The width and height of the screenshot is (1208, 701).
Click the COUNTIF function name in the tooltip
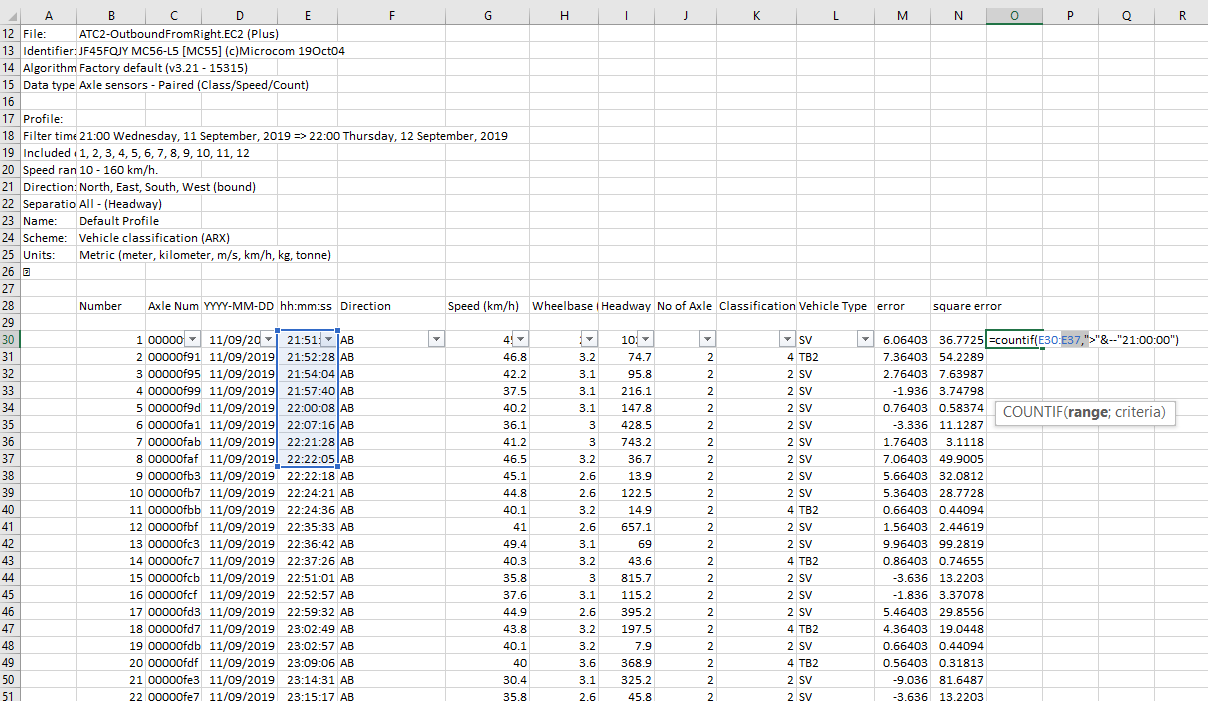click(1032, 412)
